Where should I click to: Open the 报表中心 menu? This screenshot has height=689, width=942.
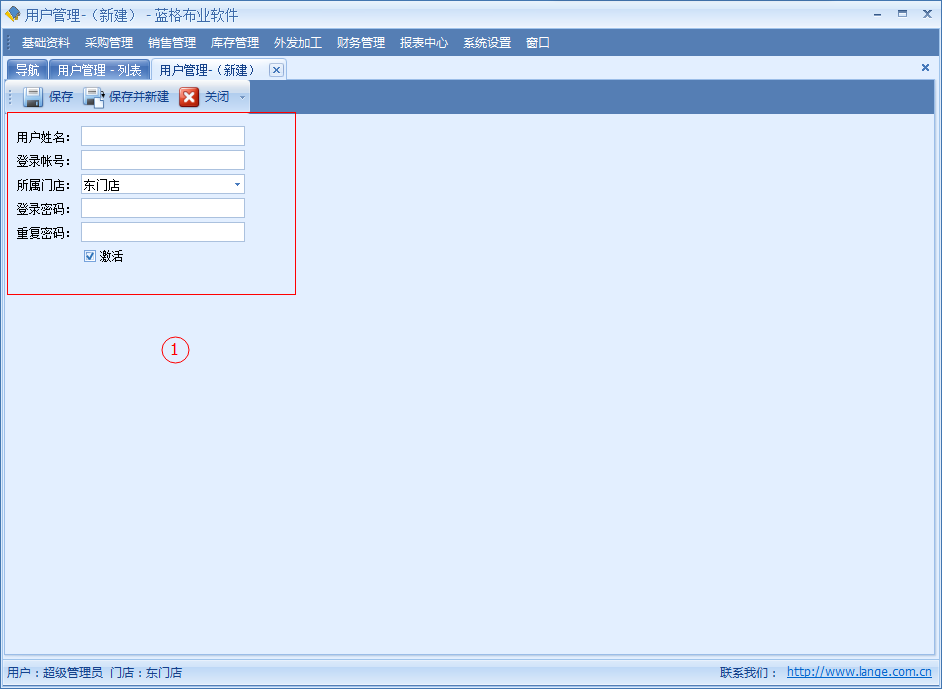[424, 43]
